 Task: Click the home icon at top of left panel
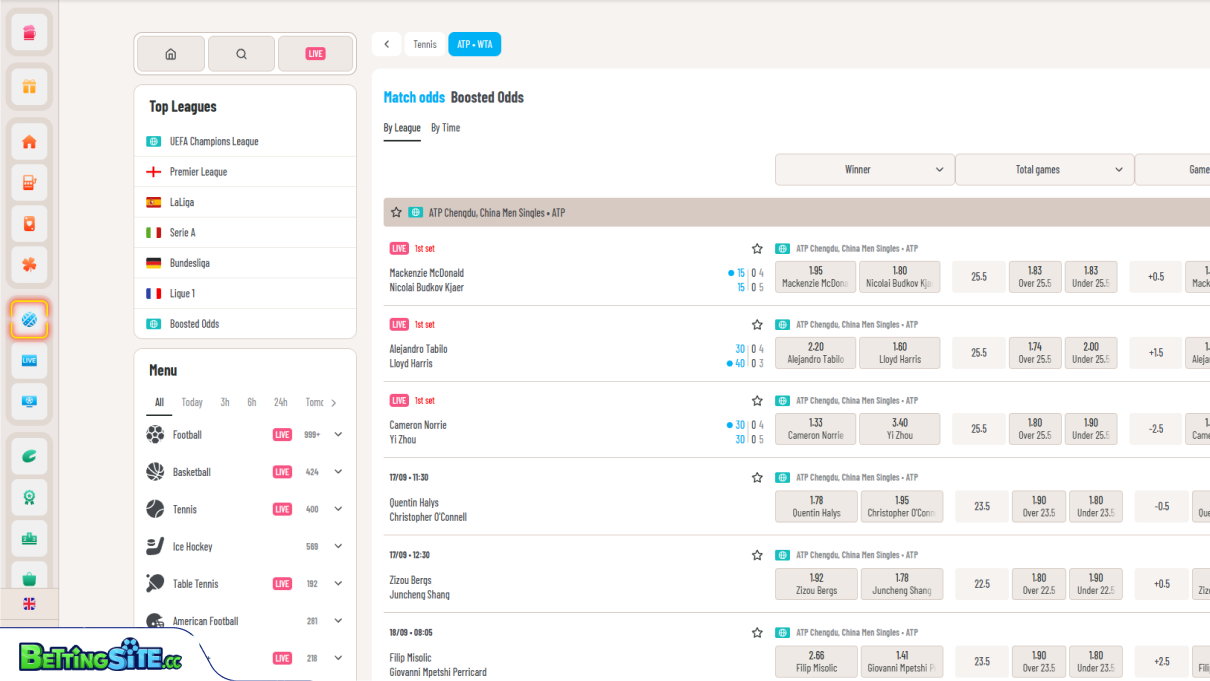[x=170, y=53]
